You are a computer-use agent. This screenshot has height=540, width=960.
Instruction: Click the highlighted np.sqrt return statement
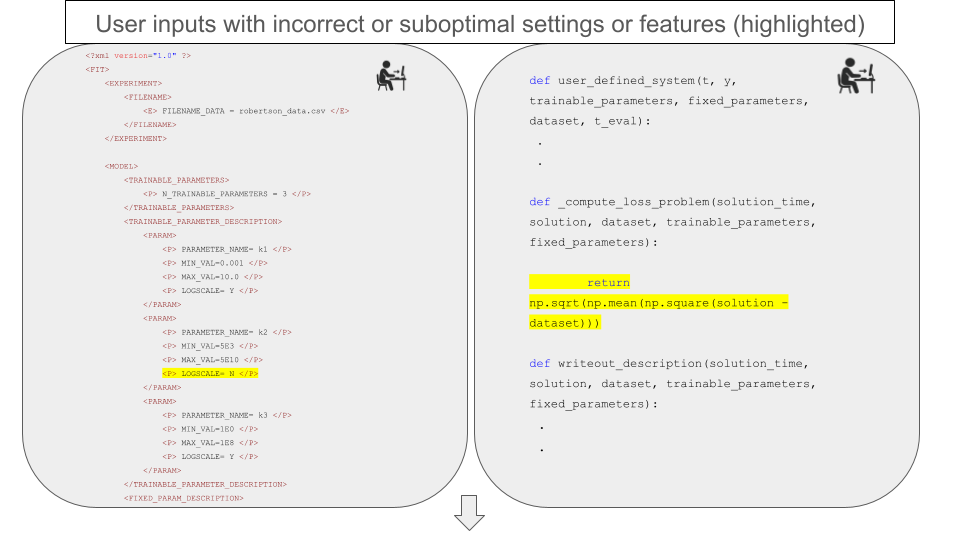659,303
